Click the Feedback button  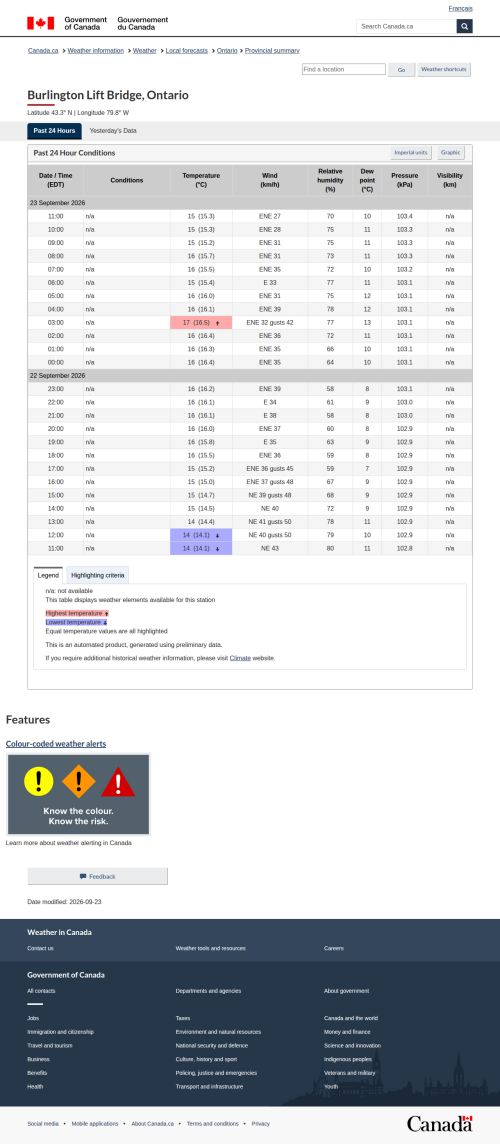[x=97, y=876]
